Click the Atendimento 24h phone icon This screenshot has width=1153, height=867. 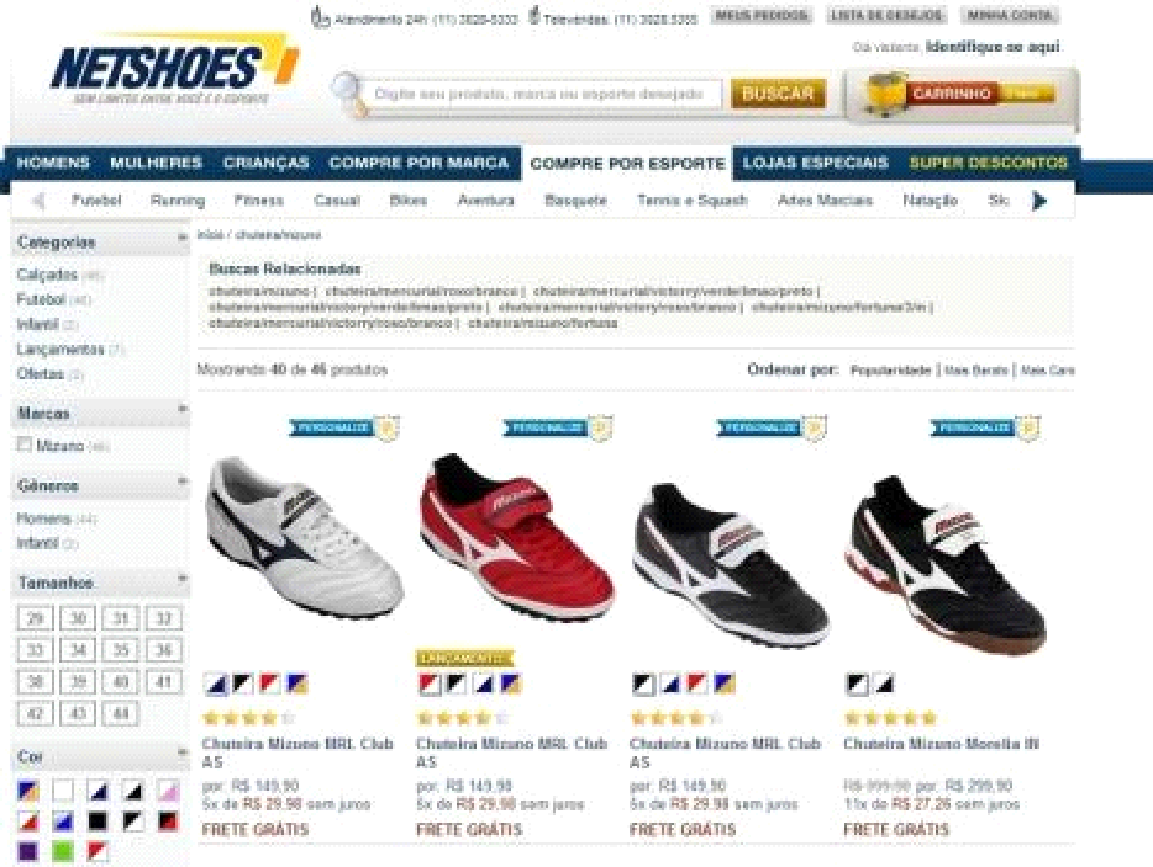point(319,16)
